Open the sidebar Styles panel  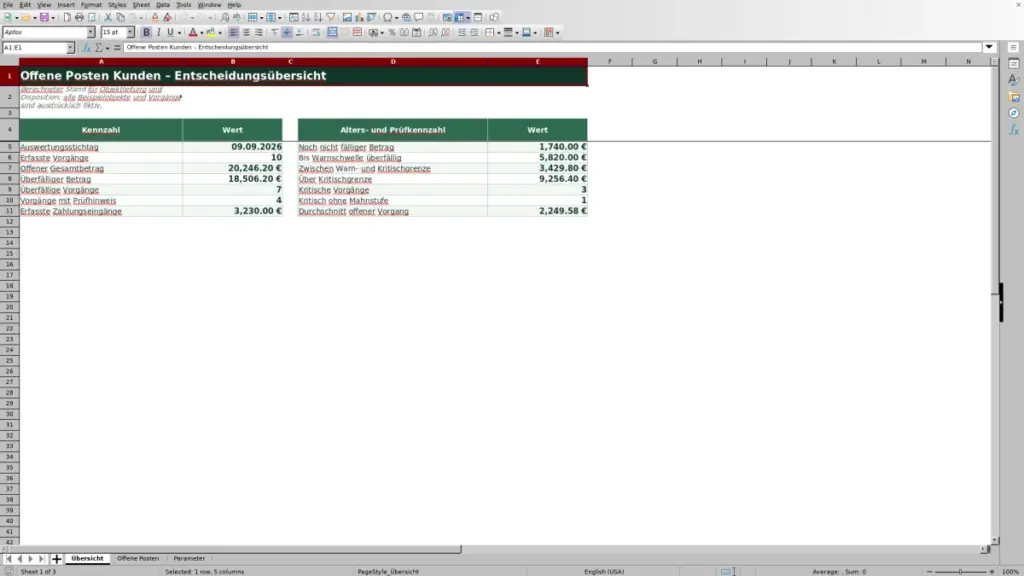click(1014, 80)
